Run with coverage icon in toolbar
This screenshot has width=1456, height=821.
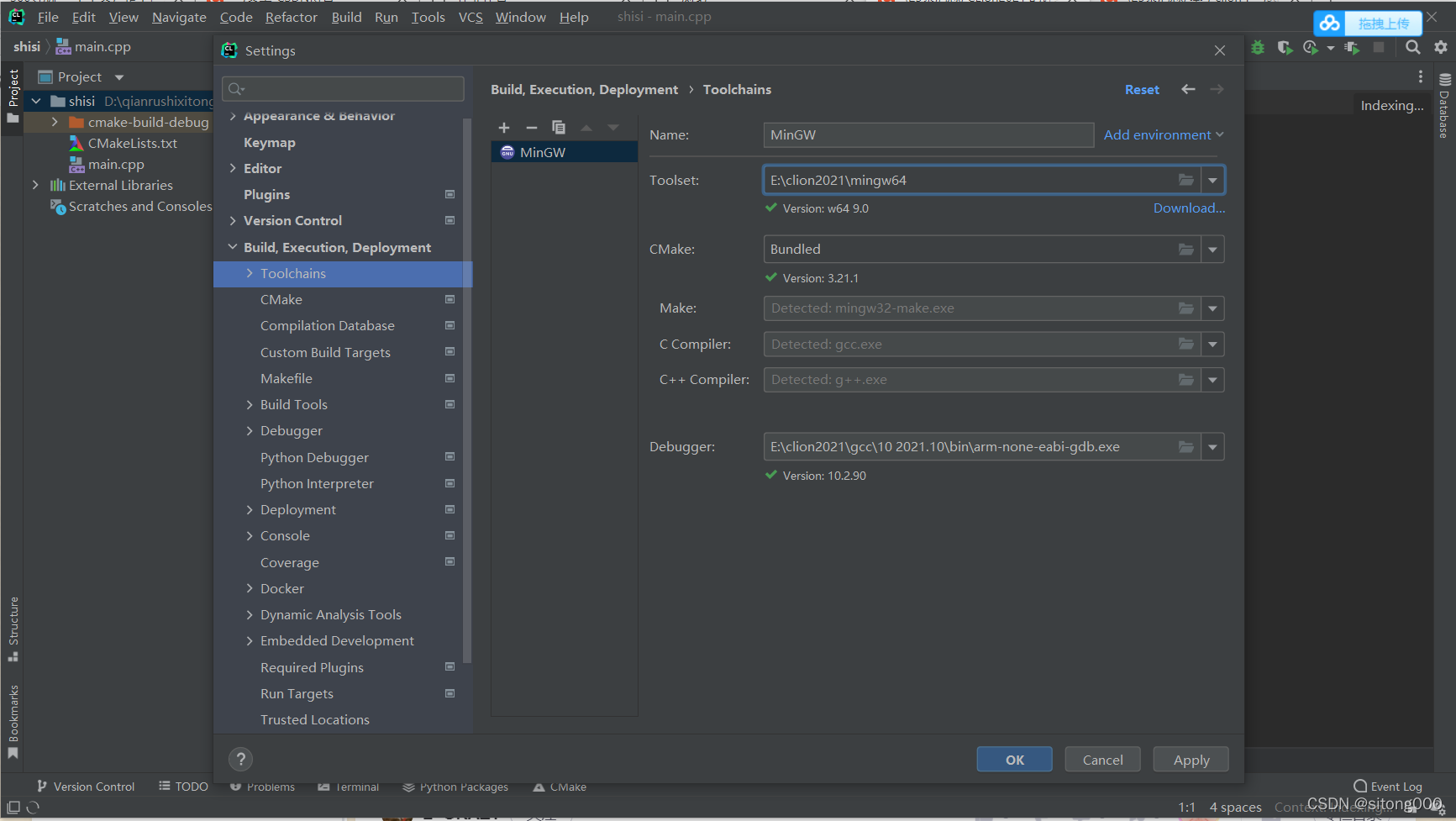(x=1285, y=48)
